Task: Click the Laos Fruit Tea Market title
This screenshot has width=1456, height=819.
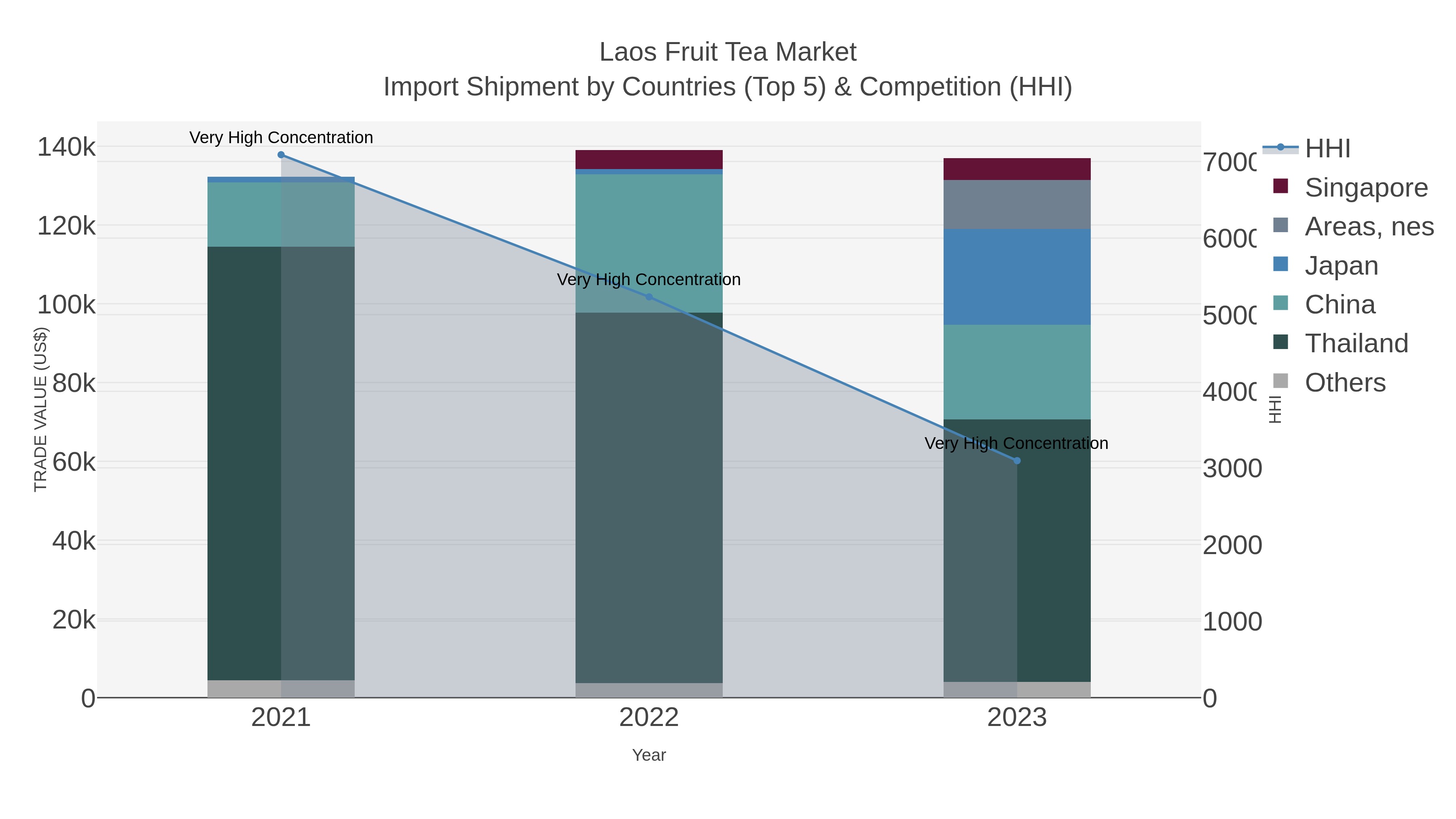Action: tap(728, 52)
